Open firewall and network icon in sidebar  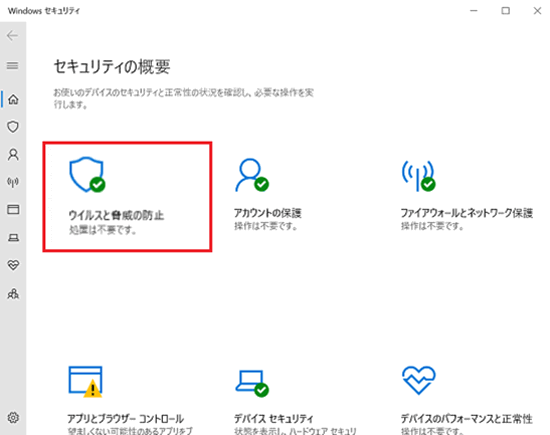click(13, 182)
